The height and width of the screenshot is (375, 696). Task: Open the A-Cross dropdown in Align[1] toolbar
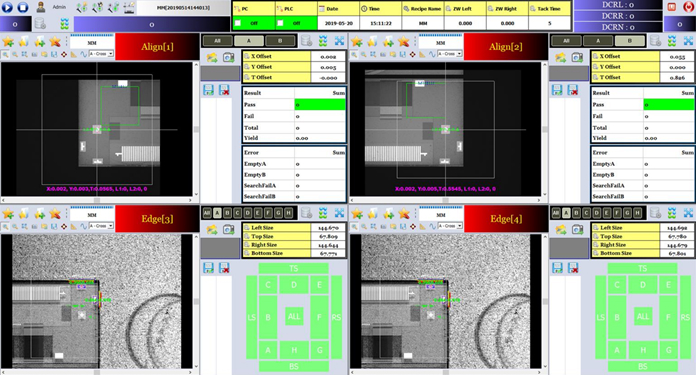click(101, 54)
